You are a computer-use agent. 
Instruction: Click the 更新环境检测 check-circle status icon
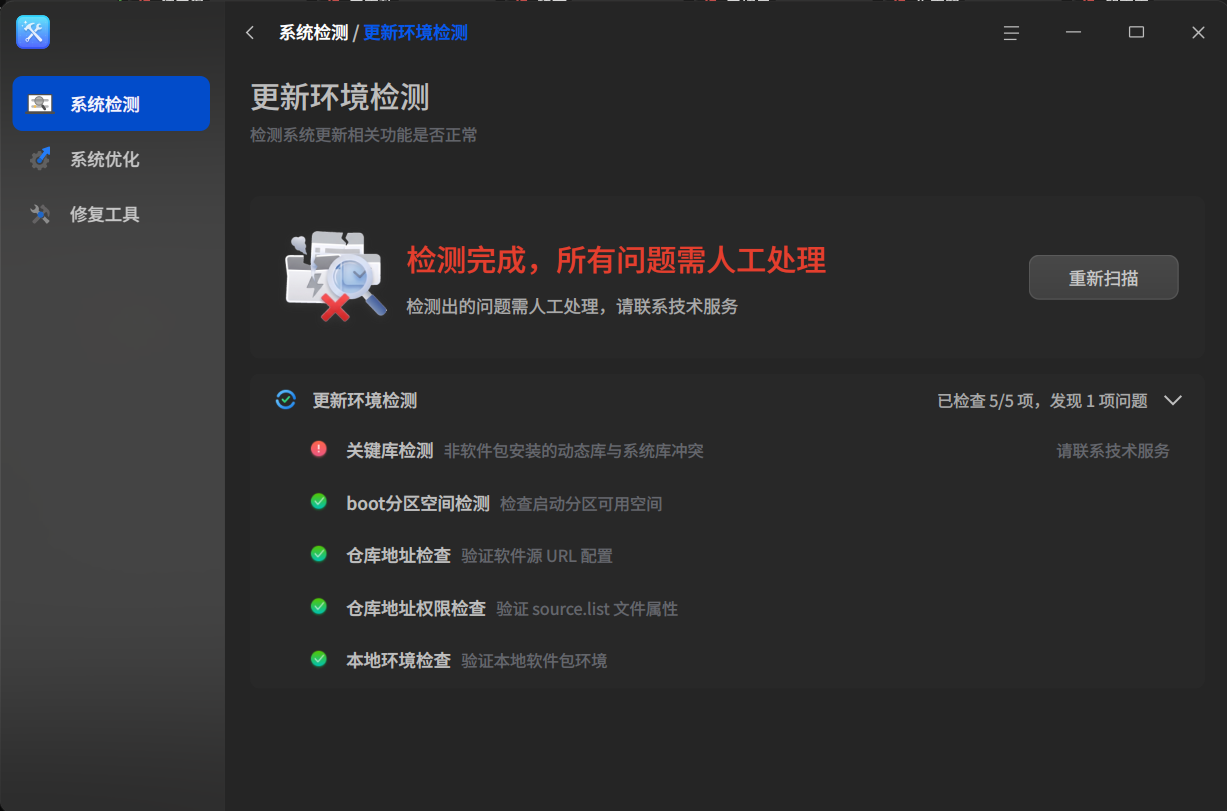click(x=286, y=400)
